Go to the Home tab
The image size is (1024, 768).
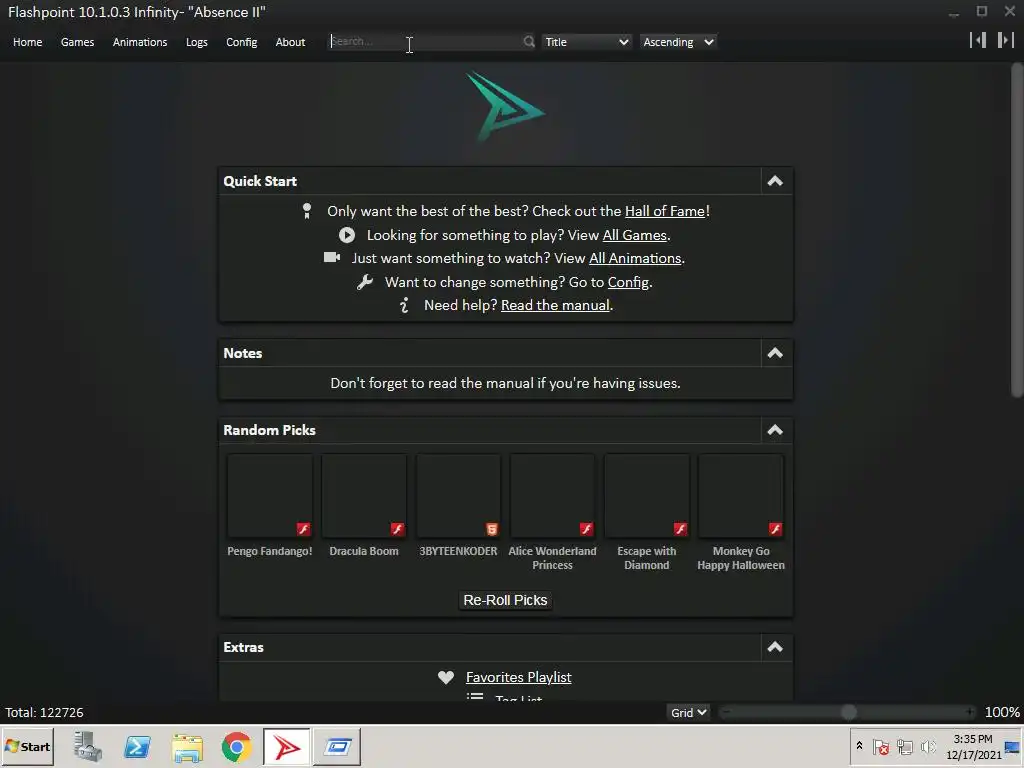pyautogui.click(x=27, y=42)
